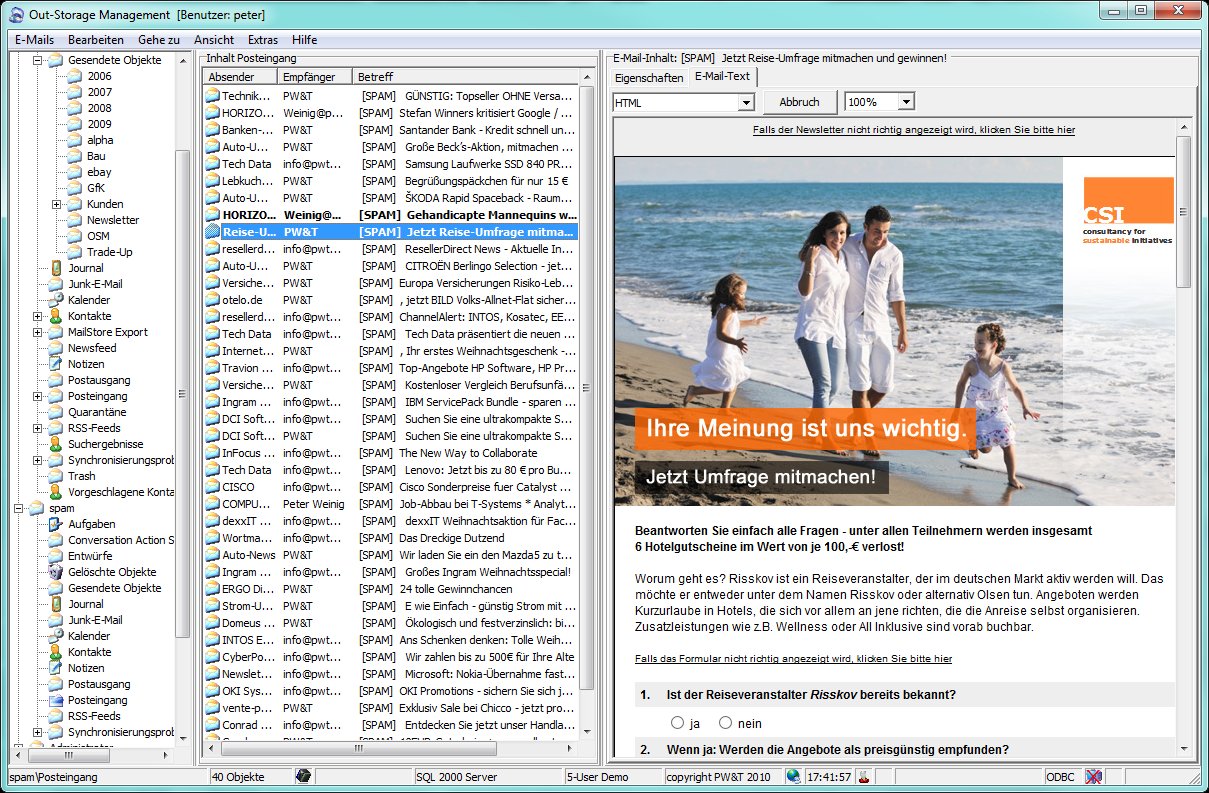The height and width of the screenshot is (793, 1209).
Task: Click the Aufgaben tasks icon
Action: click(x=55, y=524)
